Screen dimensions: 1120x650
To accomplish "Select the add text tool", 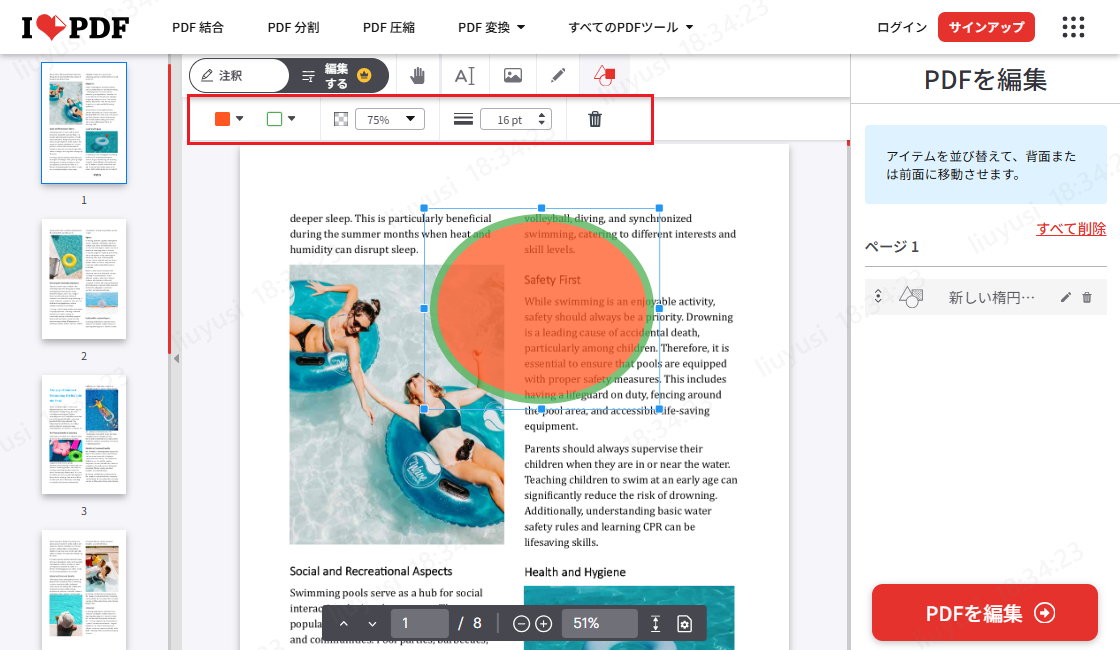I will [x=464, y=75].
